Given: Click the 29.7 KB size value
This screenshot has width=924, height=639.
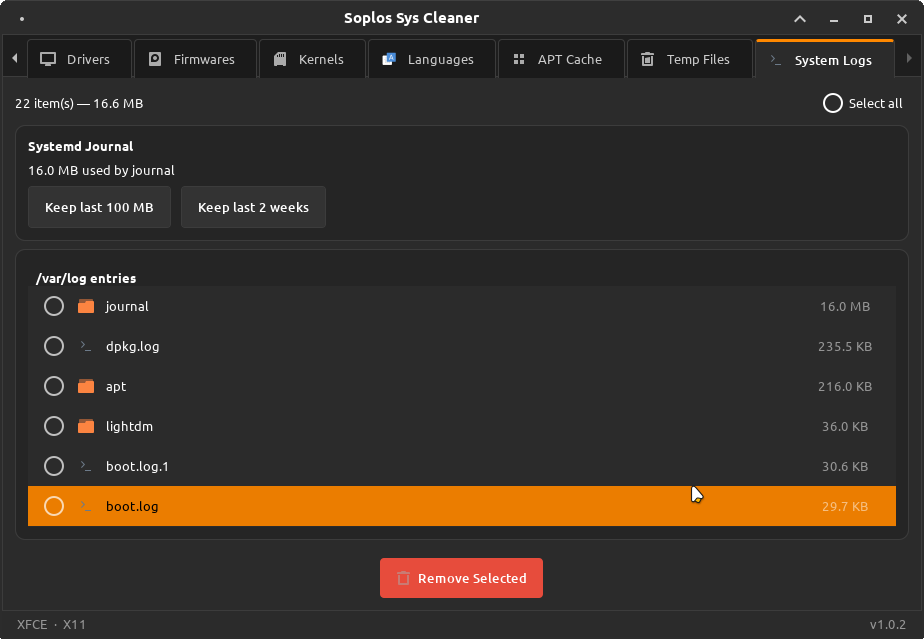Looking at the screenshot, I should tap(845, 506).
